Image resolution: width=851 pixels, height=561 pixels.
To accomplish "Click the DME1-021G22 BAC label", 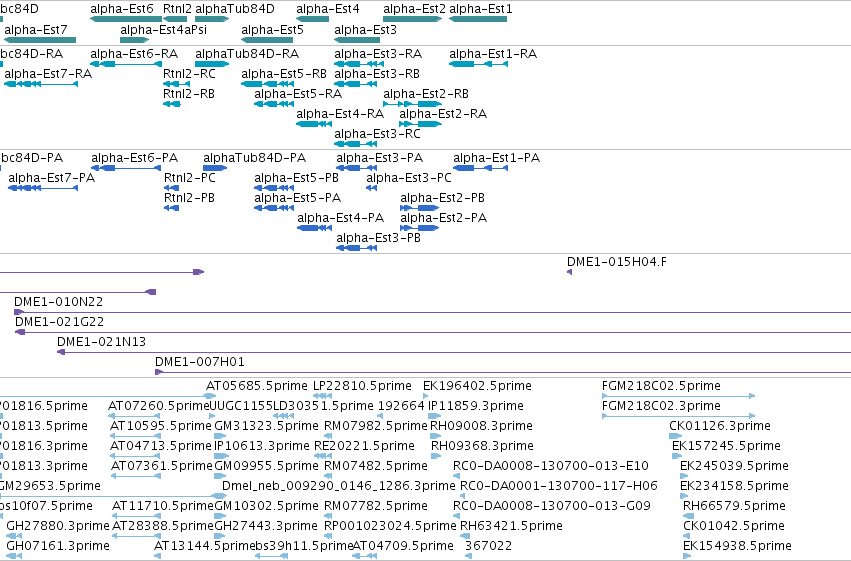I will click(59, 322).
